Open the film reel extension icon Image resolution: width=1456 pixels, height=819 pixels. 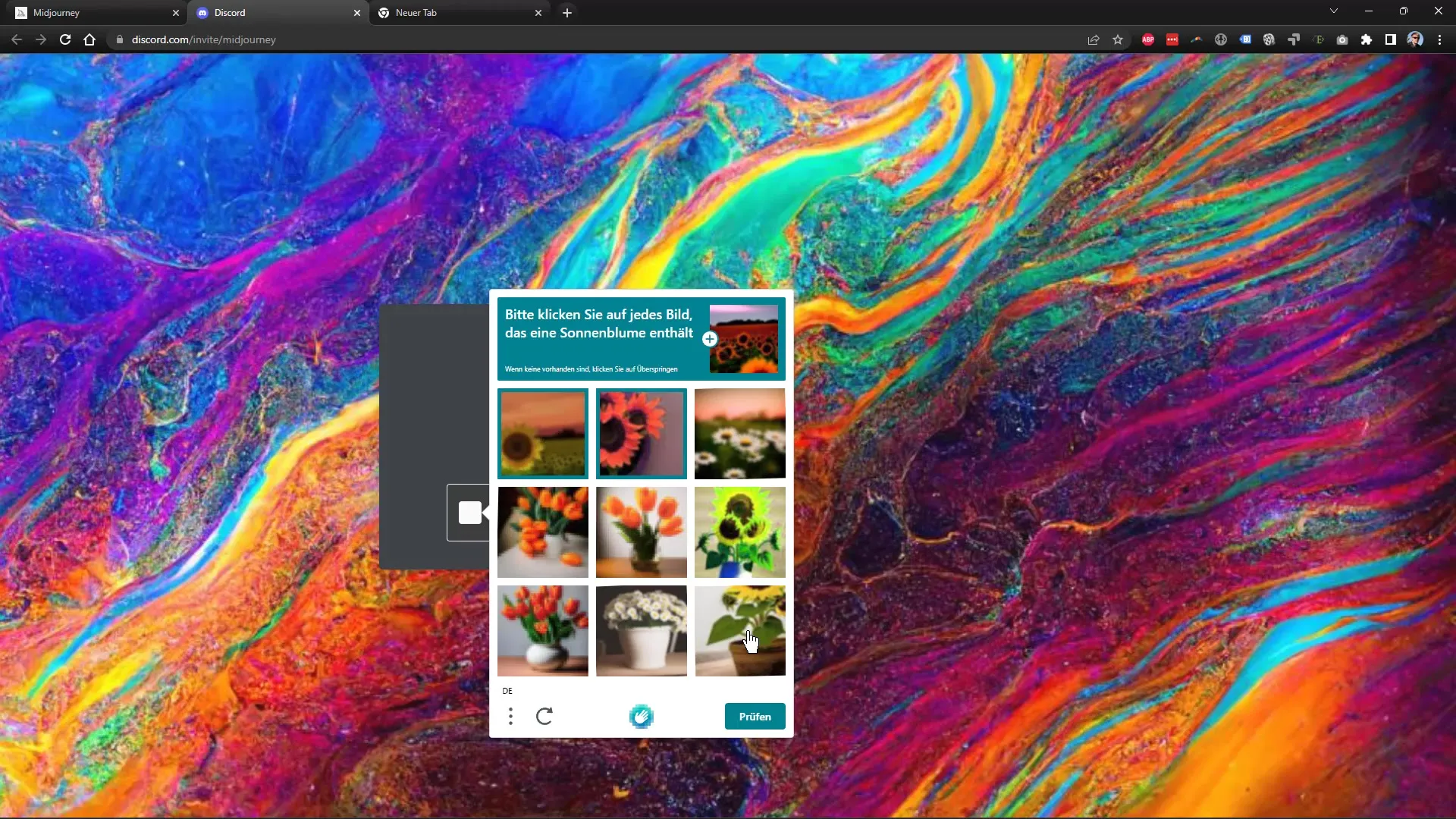tap(1269, 39)
